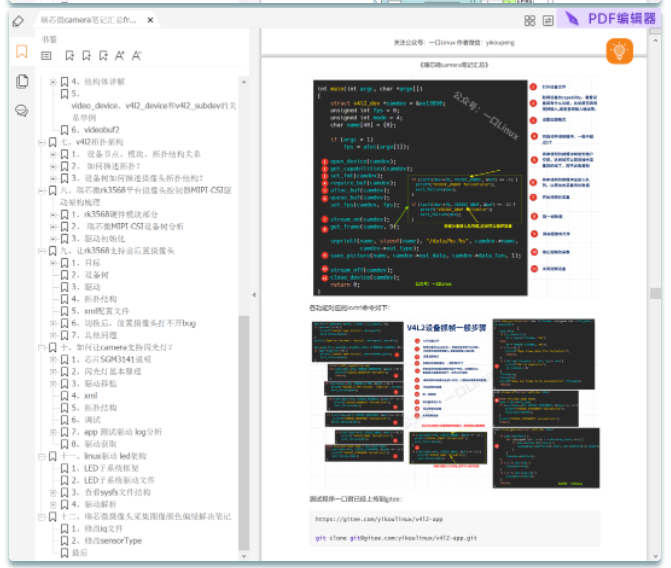
Task: Go to bookmark '2. 设备树' under section 九
Action: 90,275
